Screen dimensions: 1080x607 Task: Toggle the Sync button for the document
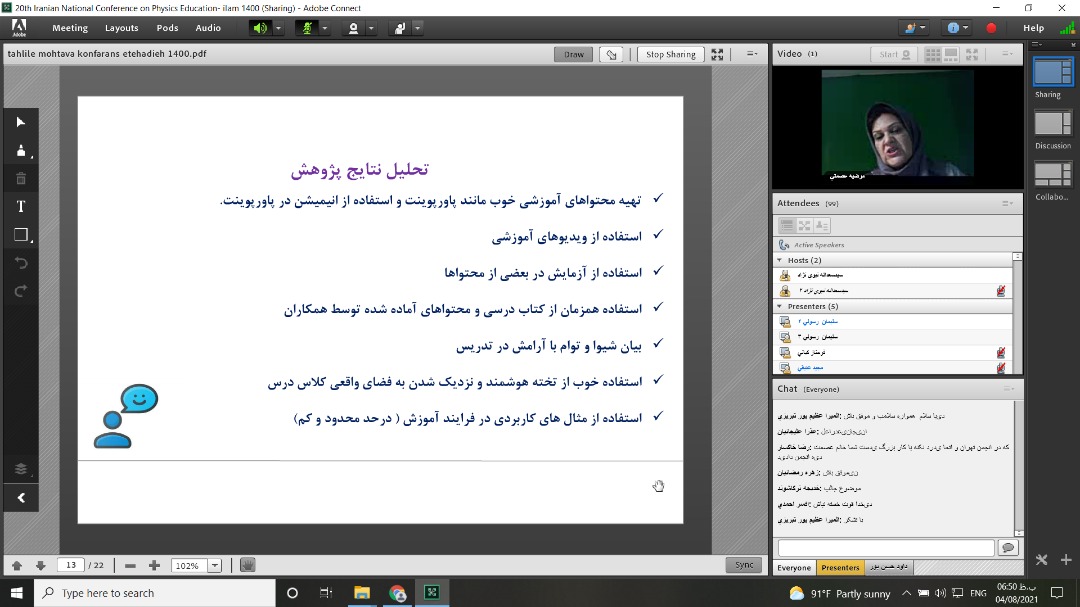tap(744, 565)
